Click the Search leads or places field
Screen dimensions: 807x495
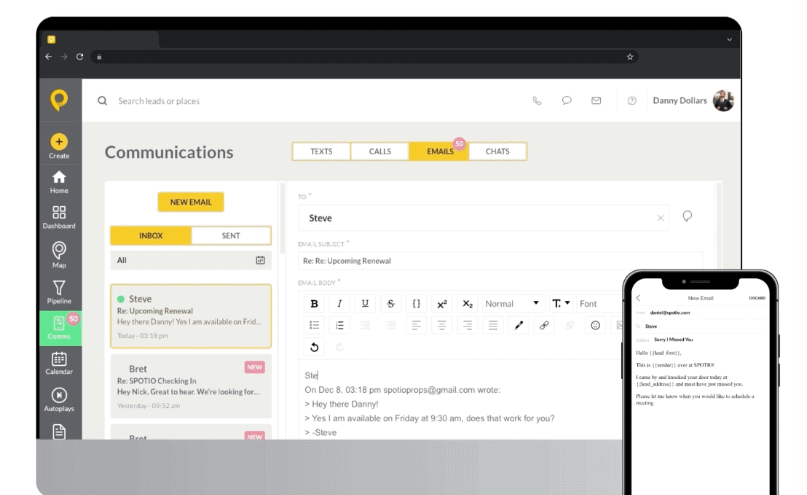click(x=159, y=101)
